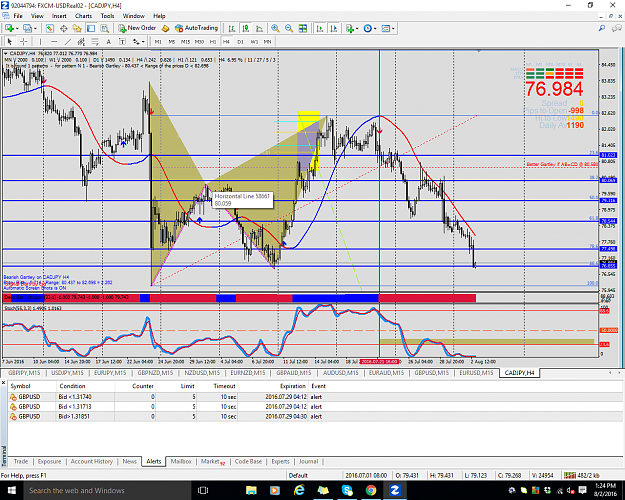
Task: Toggle Chart Shift
Action: (x=333, y=28)
